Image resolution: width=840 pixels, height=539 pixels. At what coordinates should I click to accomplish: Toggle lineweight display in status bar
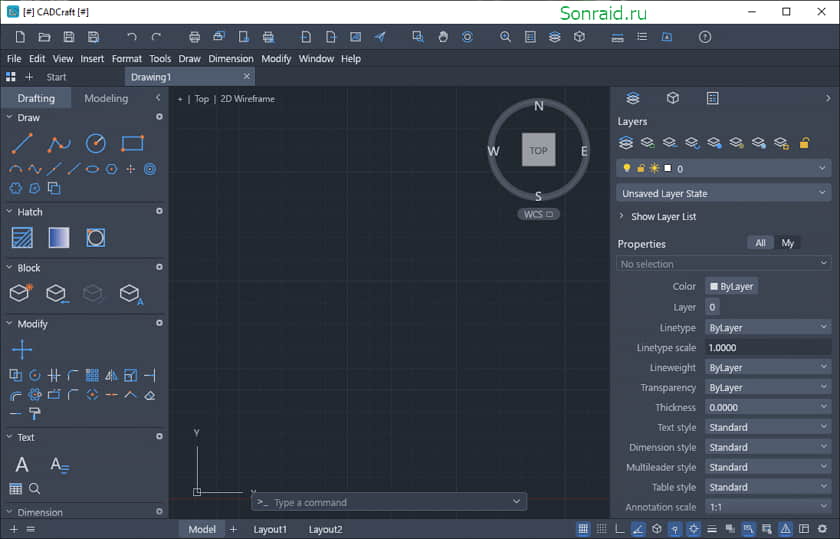point(712,529)
